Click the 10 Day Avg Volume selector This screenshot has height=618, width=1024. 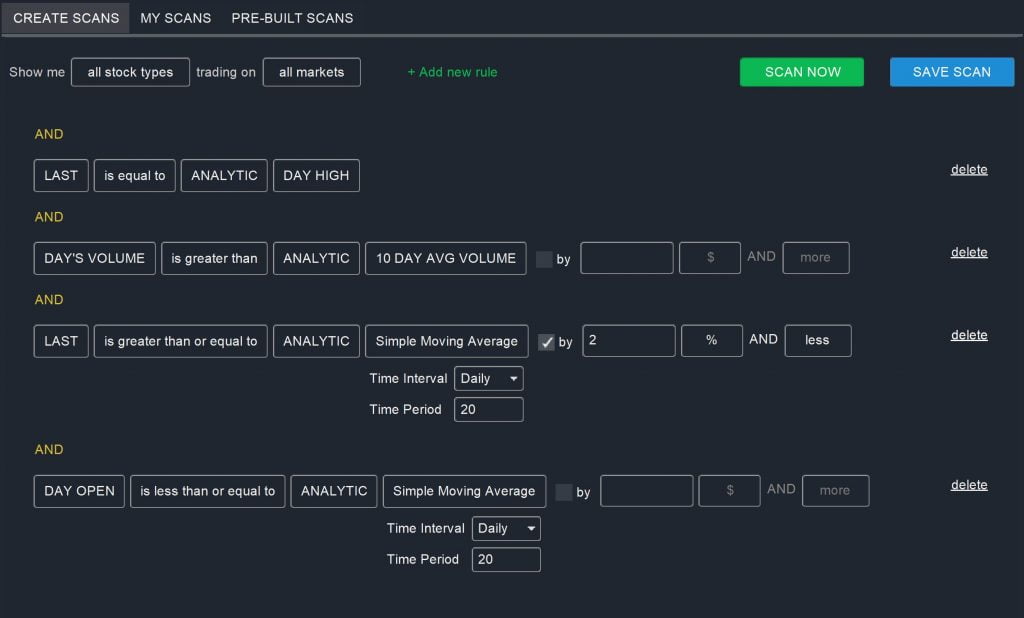[445, 258]
